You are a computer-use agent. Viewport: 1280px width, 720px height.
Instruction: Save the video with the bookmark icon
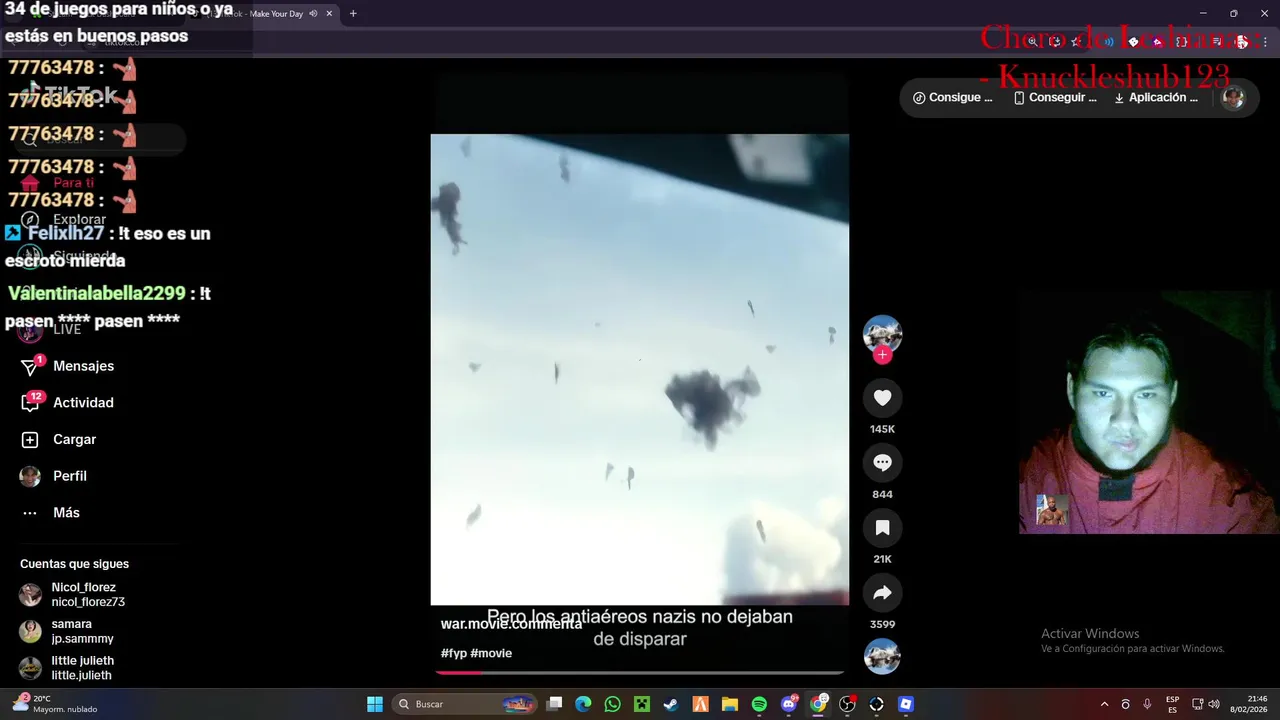click(882, 528)
